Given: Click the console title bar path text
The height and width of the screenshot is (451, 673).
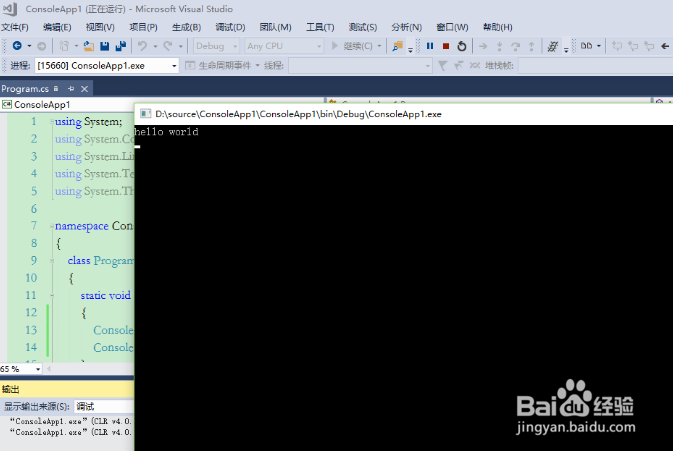Looking at the screenshot, I should (298, 114).
